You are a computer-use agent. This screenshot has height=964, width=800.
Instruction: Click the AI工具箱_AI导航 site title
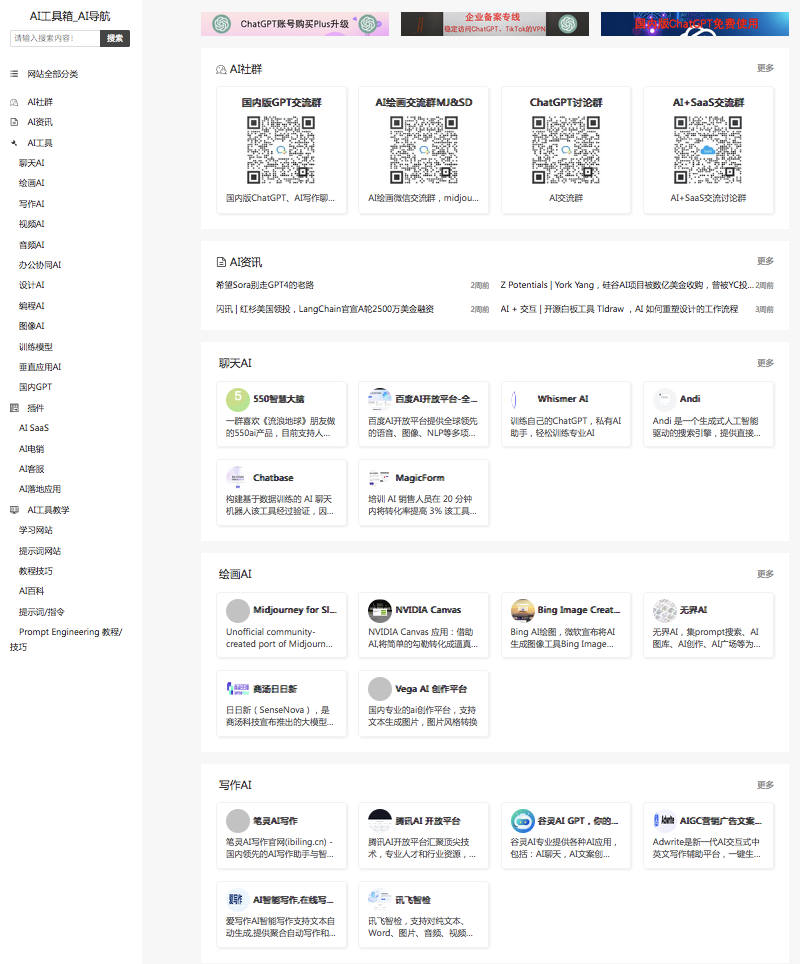[70, 16]
